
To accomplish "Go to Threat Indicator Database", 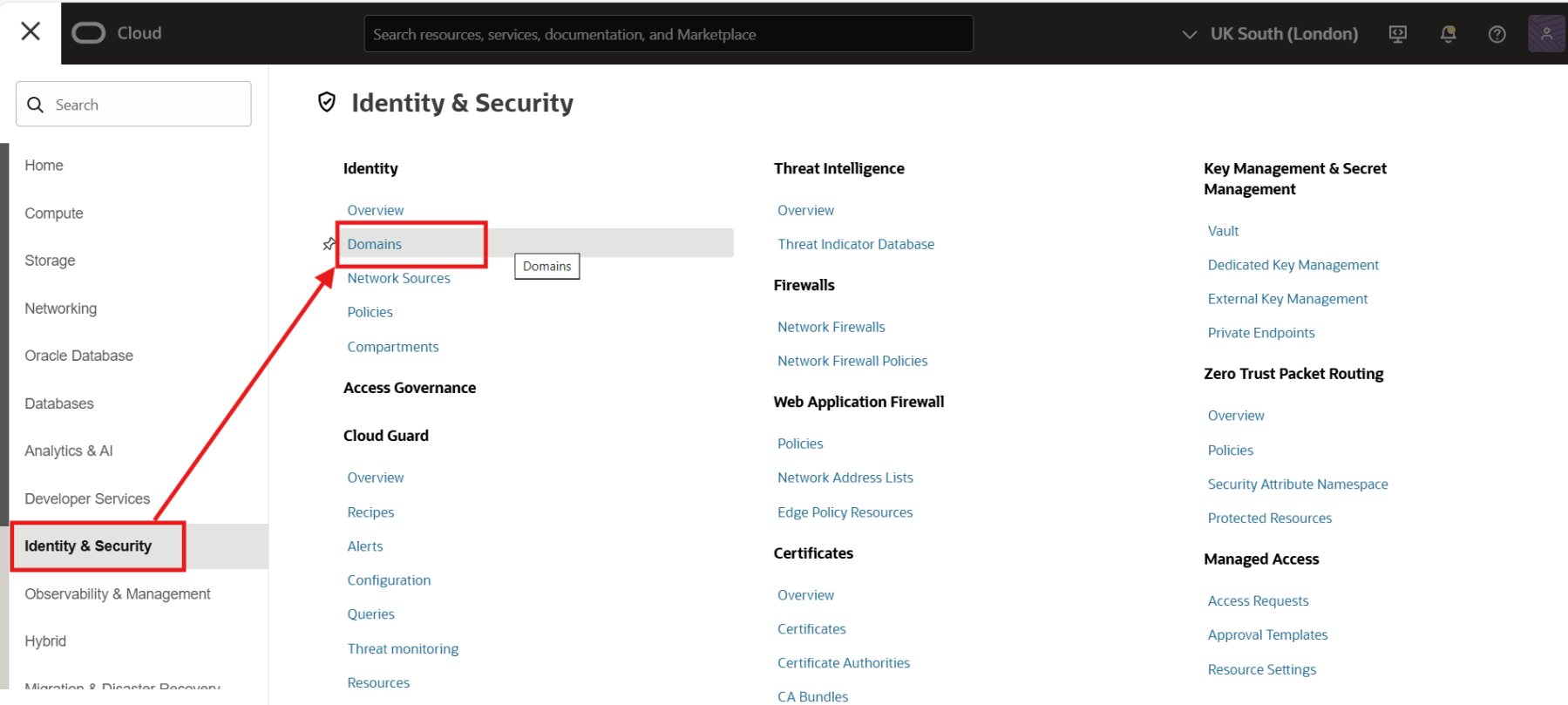I will tap(856, 244).
